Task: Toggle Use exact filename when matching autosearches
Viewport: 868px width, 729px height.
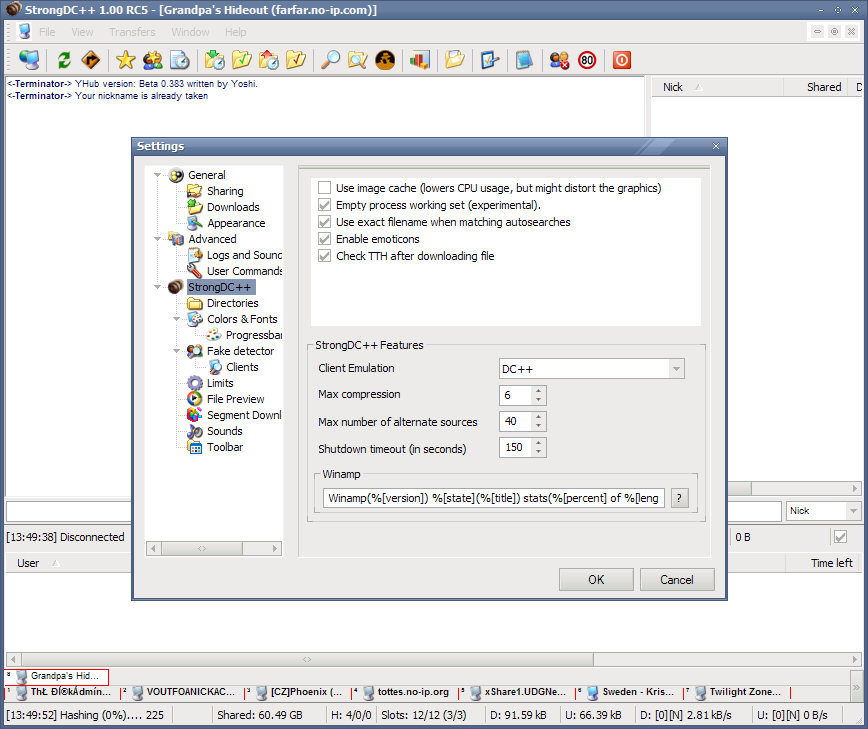Action: tap(324, 222)
